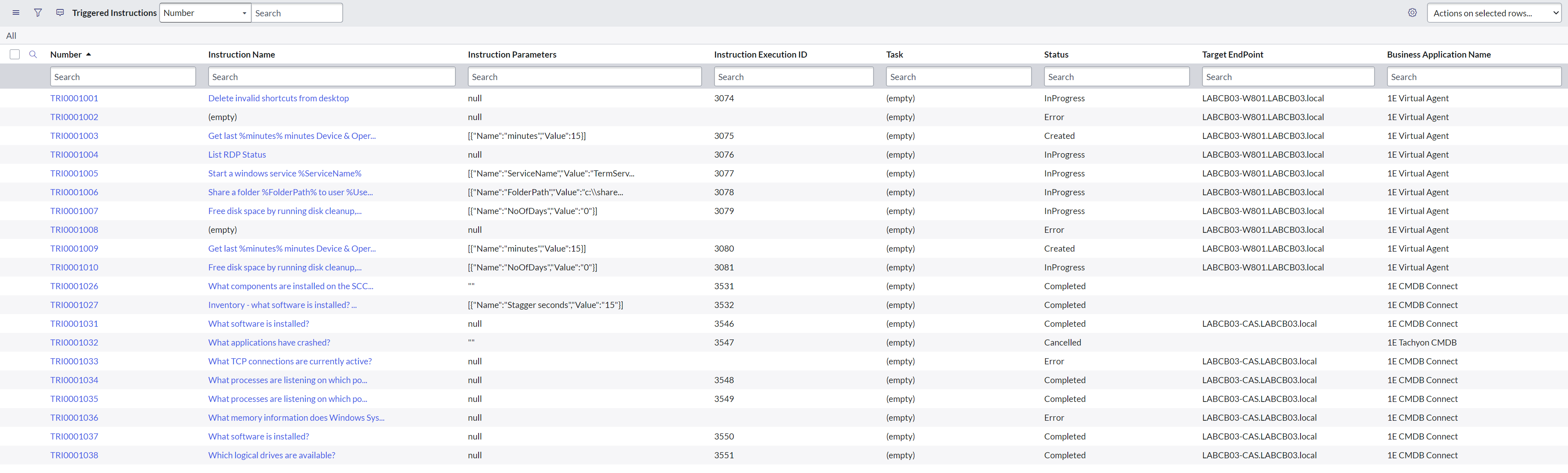Click the Number column search field
This screenshot has width=1568, height=473.
pos(123,77)
